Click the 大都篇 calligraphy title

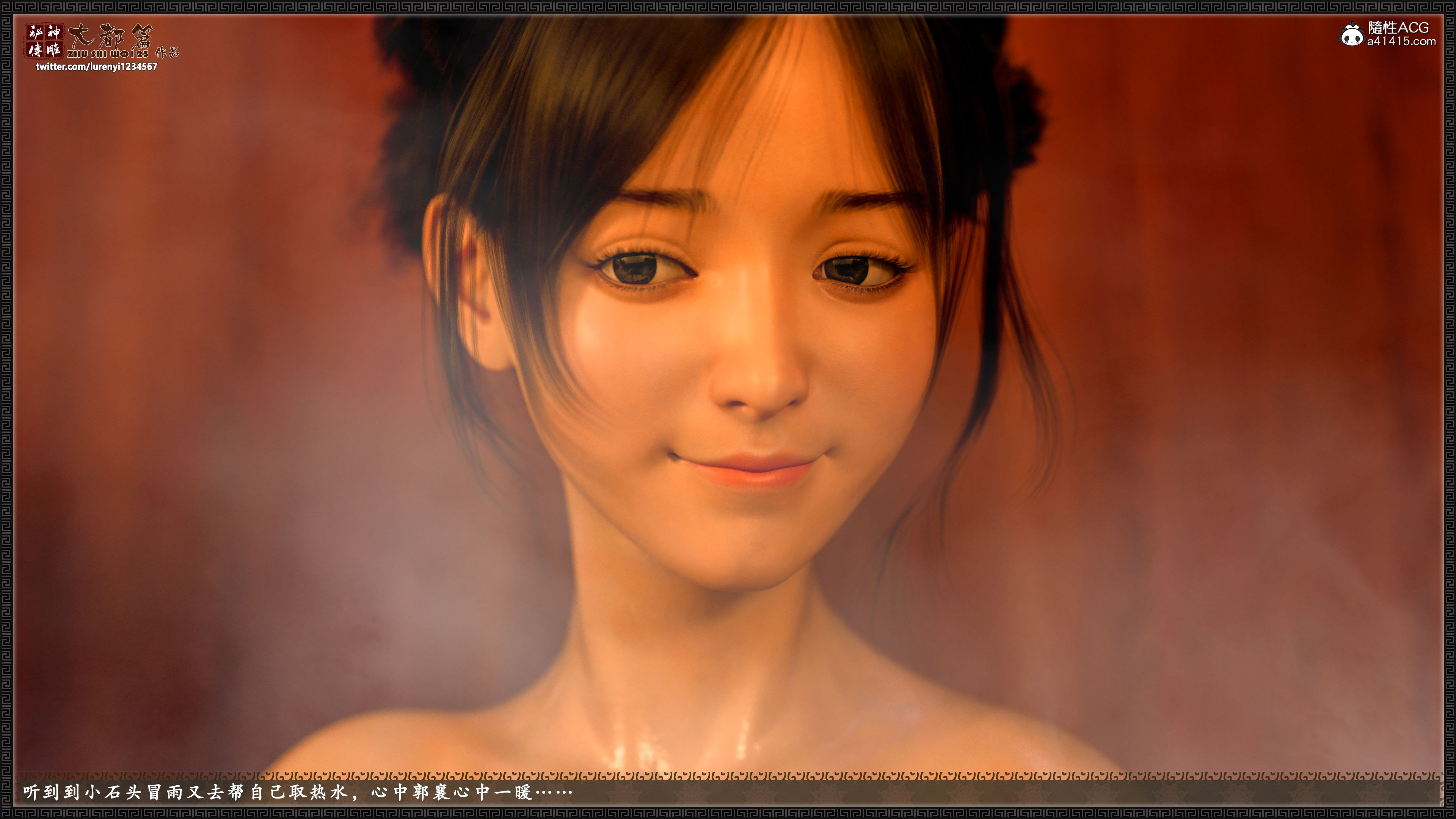[x=110, y=37]
